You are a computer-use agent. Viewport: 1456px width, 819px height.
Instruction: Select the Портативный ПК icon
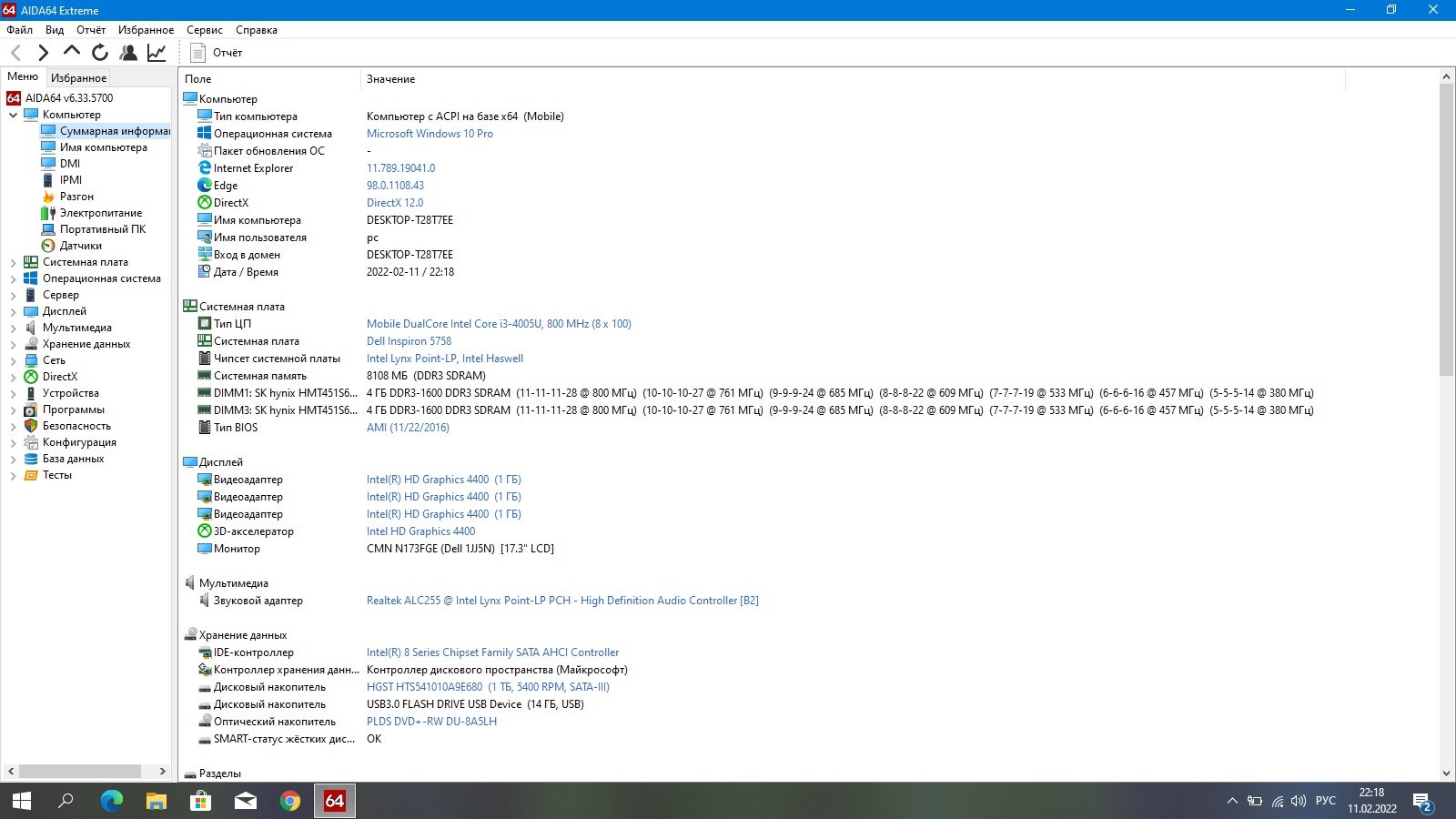click(x=48, y=229)
